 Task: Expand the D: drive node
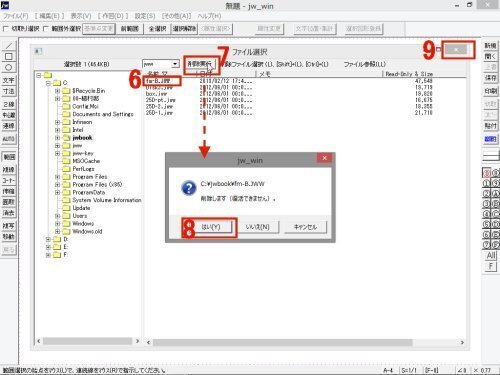(x=48, y=239)
